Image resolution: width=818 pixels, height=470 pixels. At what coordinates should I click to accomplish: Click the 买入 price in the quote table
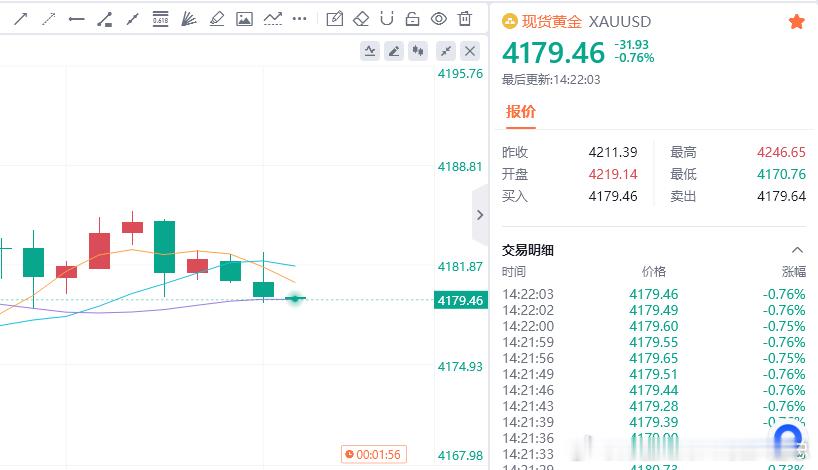[x=613, y=196]
